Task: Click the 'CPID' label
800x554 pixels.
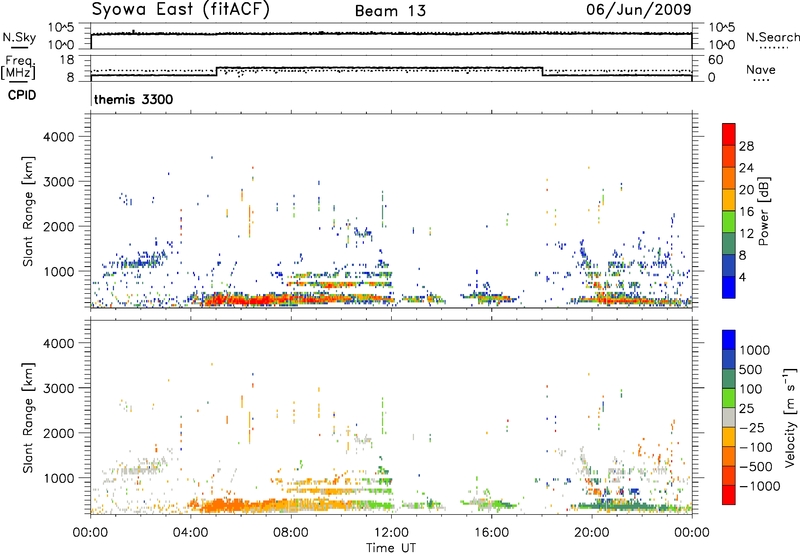Action: 21,95
